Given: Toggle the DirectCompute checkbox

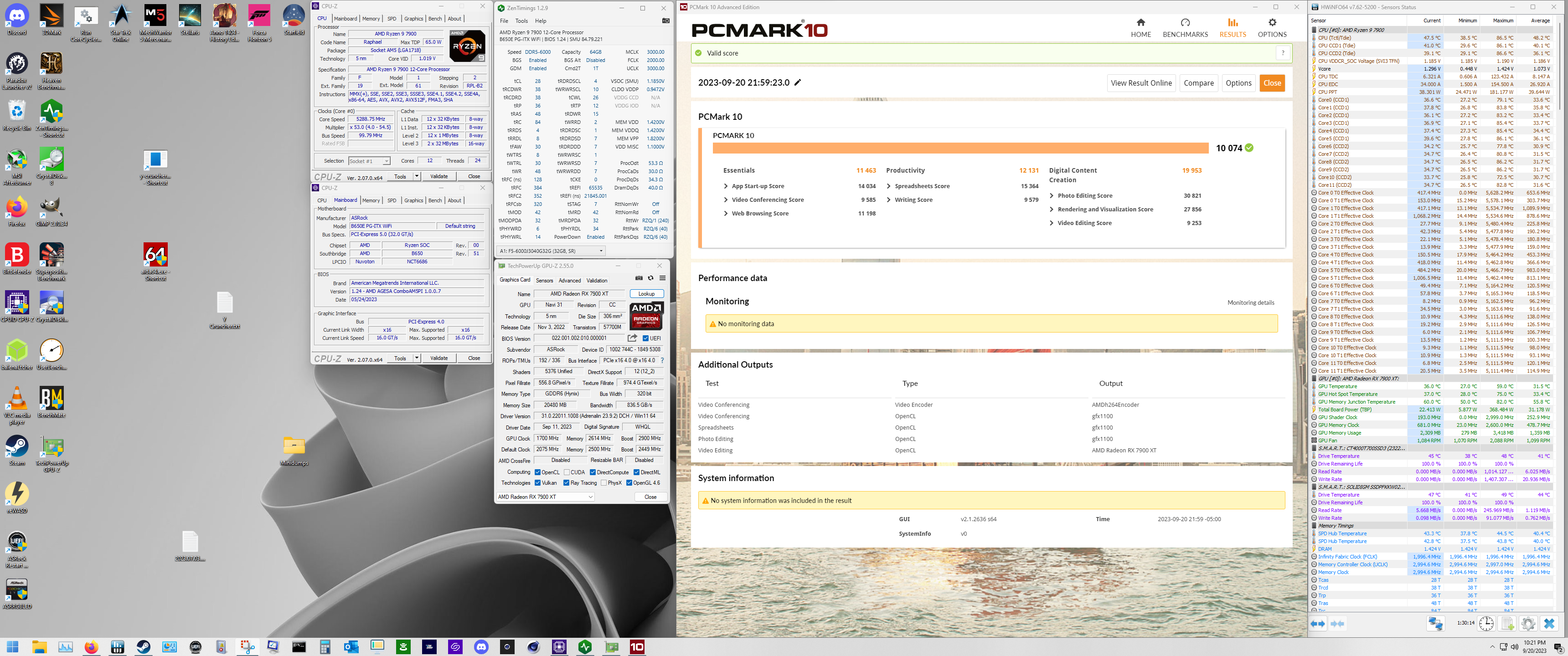Looking at the screenshot, I should [592, 472].
